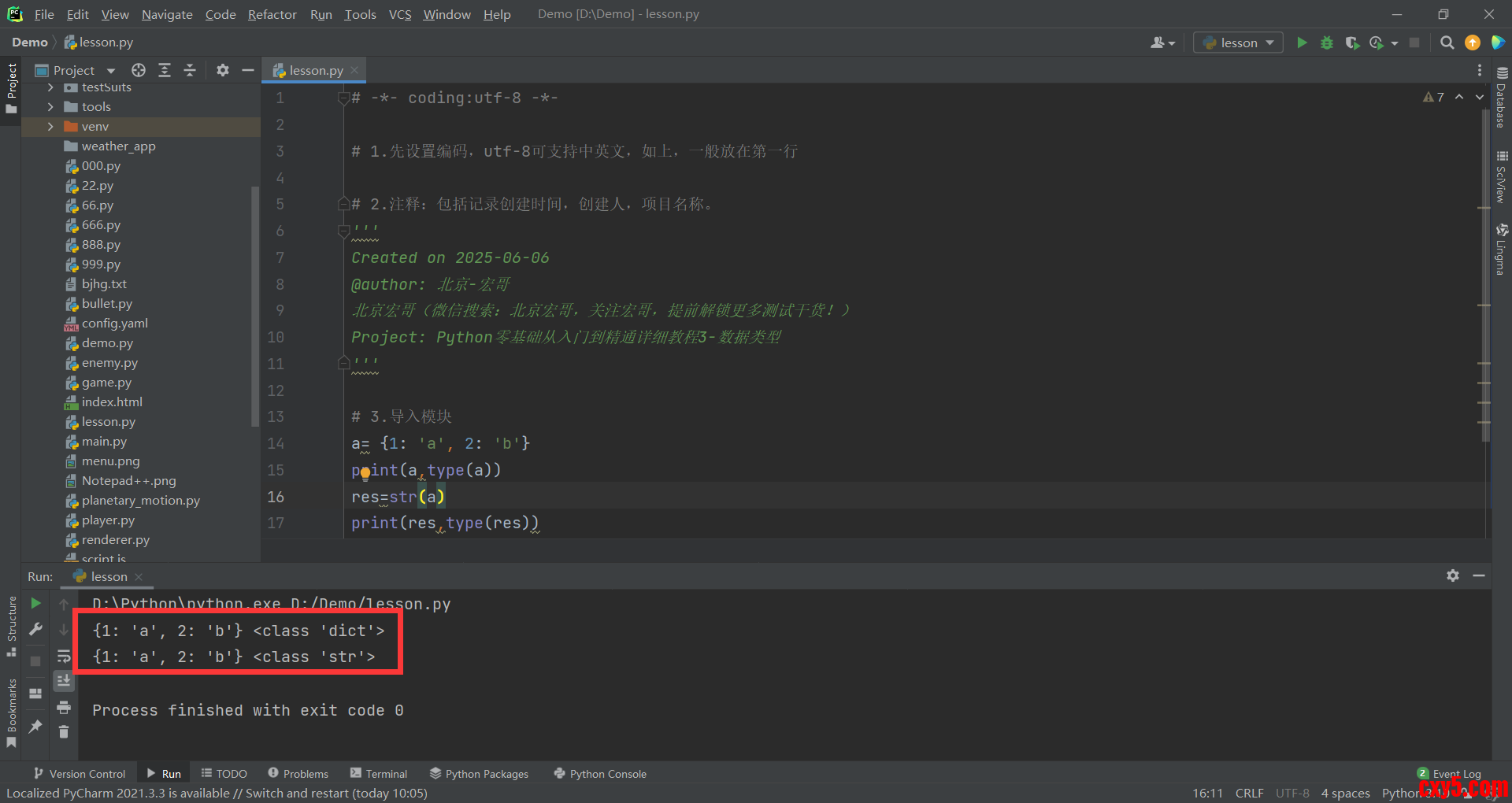Click the print icon in Run panel
The height and width of the screenshot is (803, 1512).
coord(64,707)
